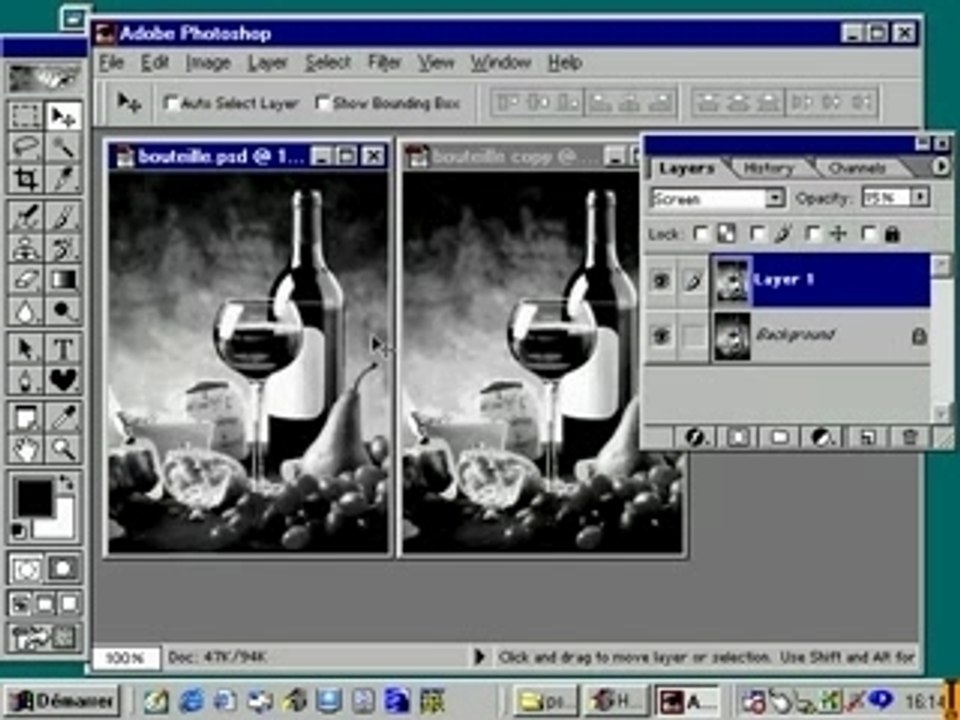Enable Show Bounding Box checkbox

pyautogui.click(x=323, y=103)
